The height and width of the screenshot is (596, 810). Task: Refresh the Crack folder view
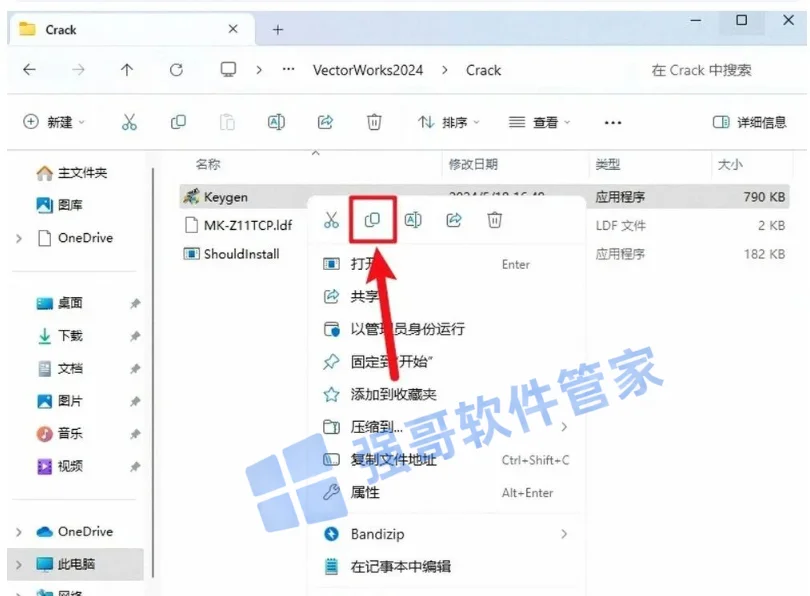coord(176,69)
